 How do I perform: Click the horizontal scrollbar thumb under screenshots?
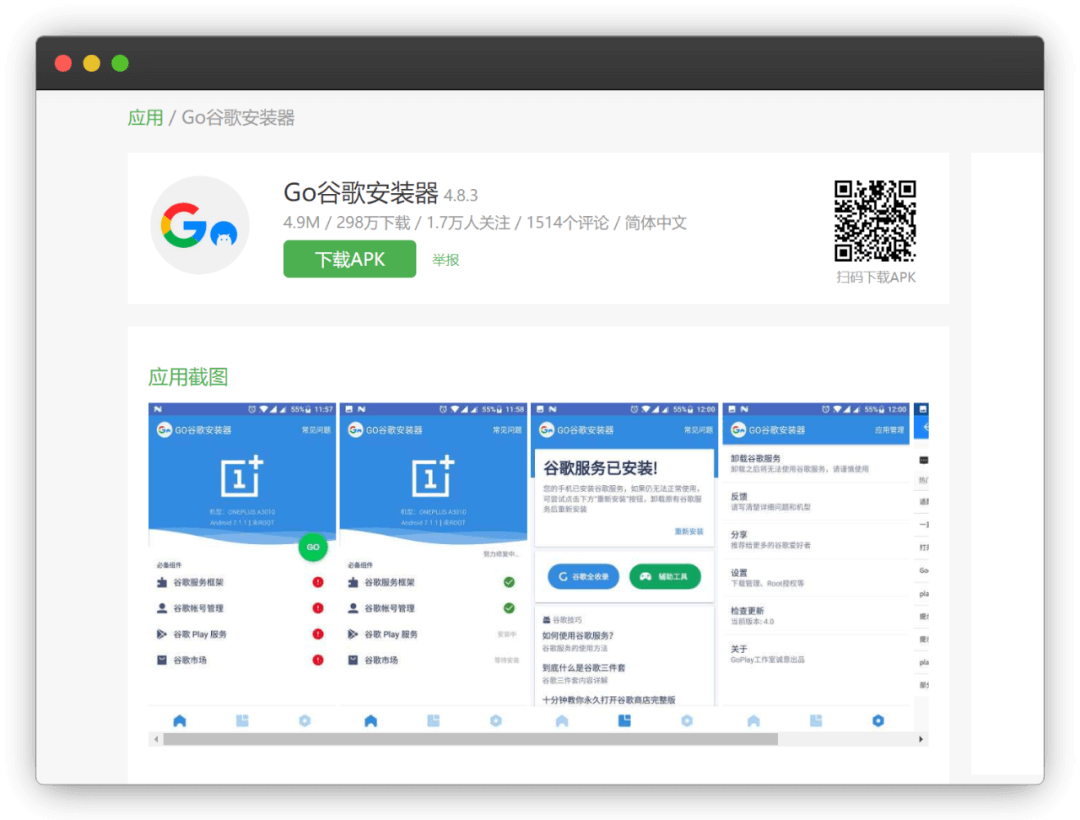470,739
